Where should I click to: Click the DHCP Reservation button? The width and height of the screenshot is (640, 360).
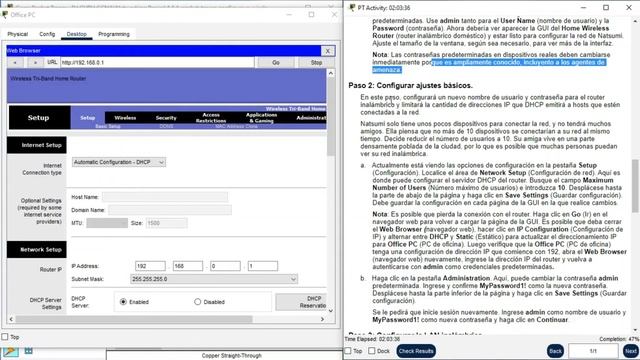pos(301,302)
